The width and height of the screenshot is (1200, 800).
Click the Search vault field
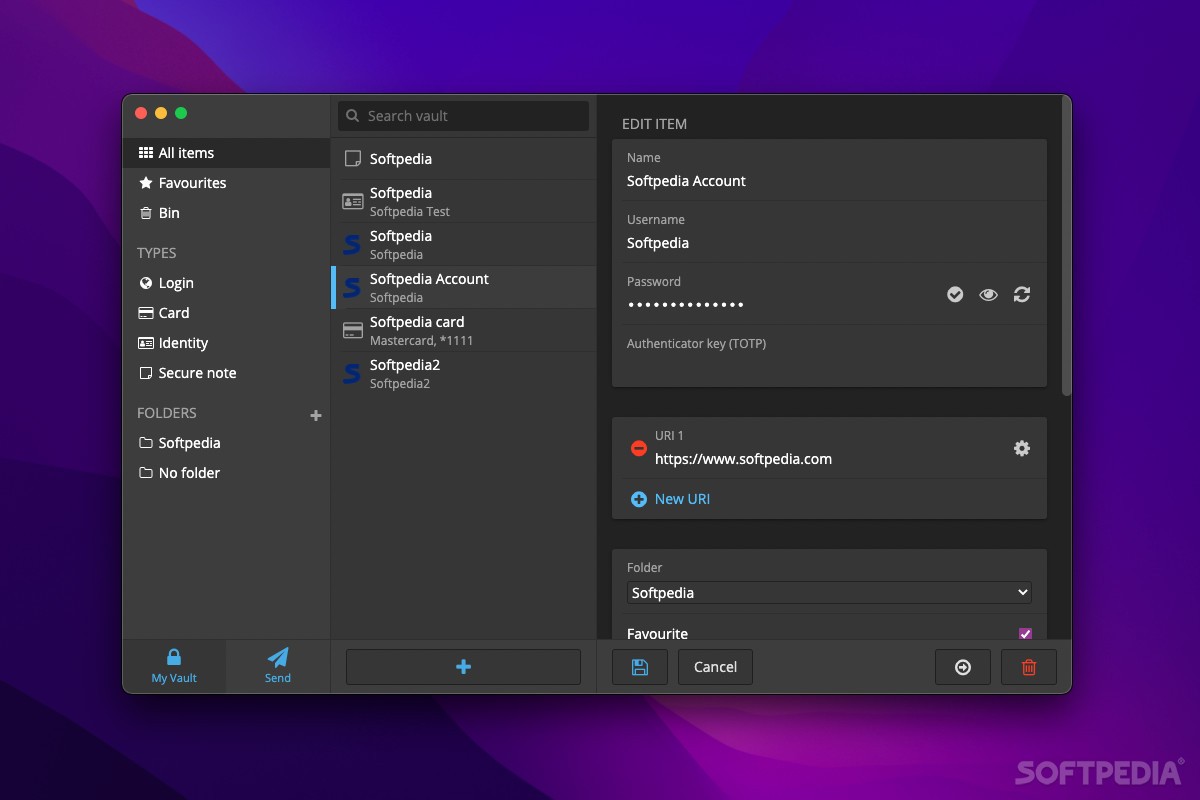click(x=463, y=116)
